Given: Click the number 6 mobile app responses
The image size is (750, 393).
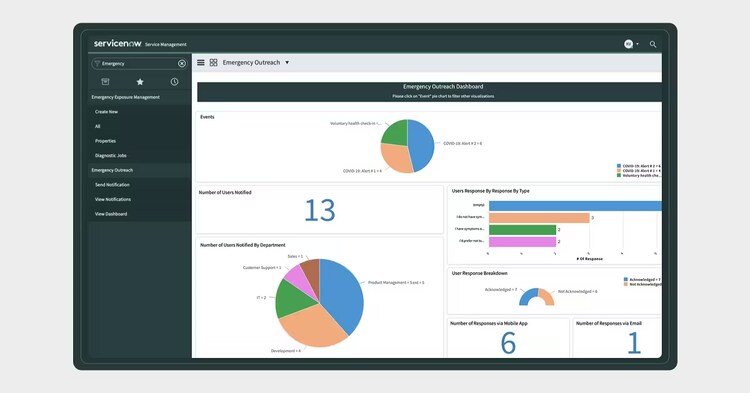Looking at the screenshot, I should pos(508,343).
